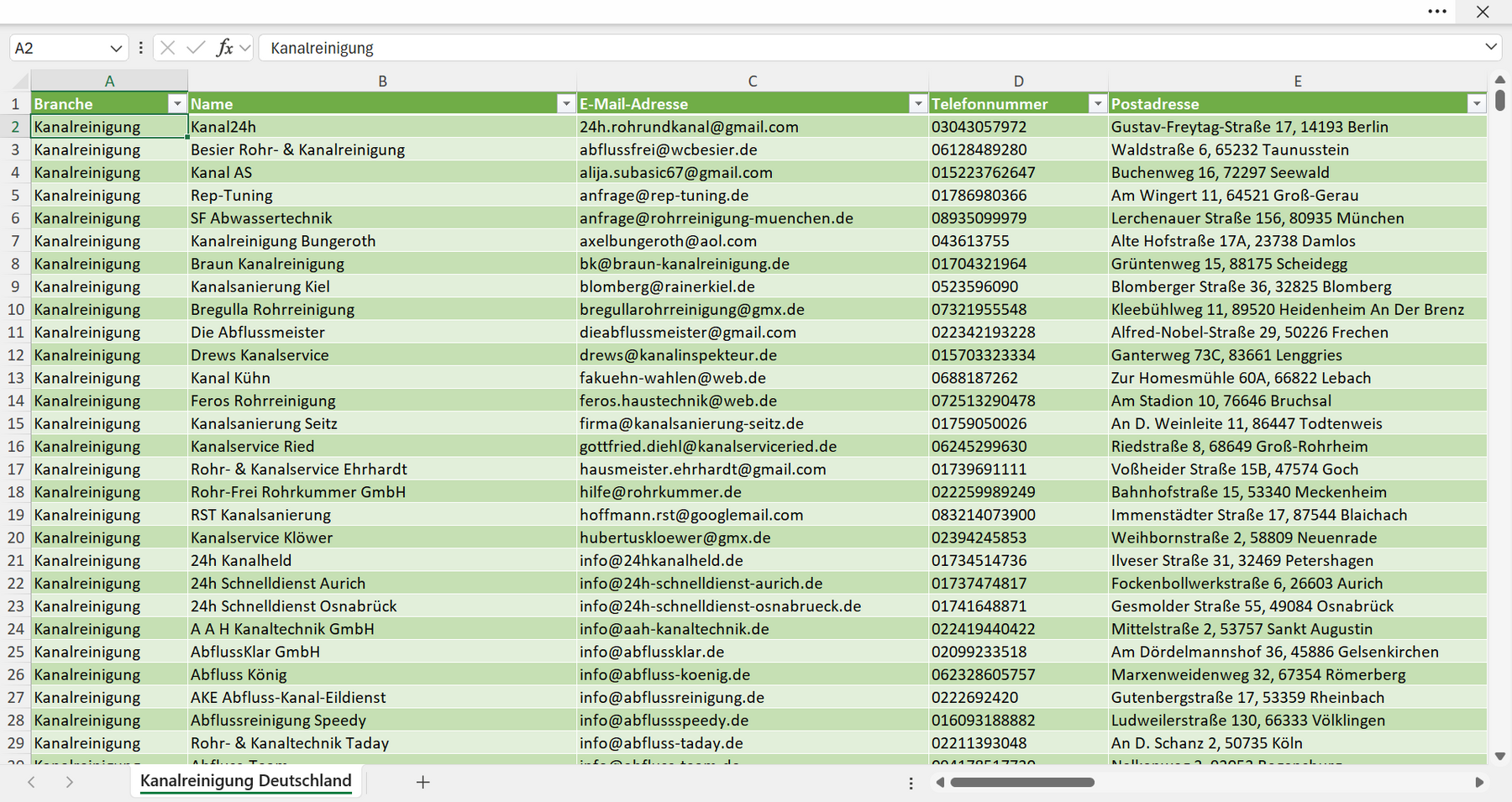This screenshot has width=1512, height=802.
Task: Cancel the formula bar entry
Action: pyautogui.click(x=167, y=48)
